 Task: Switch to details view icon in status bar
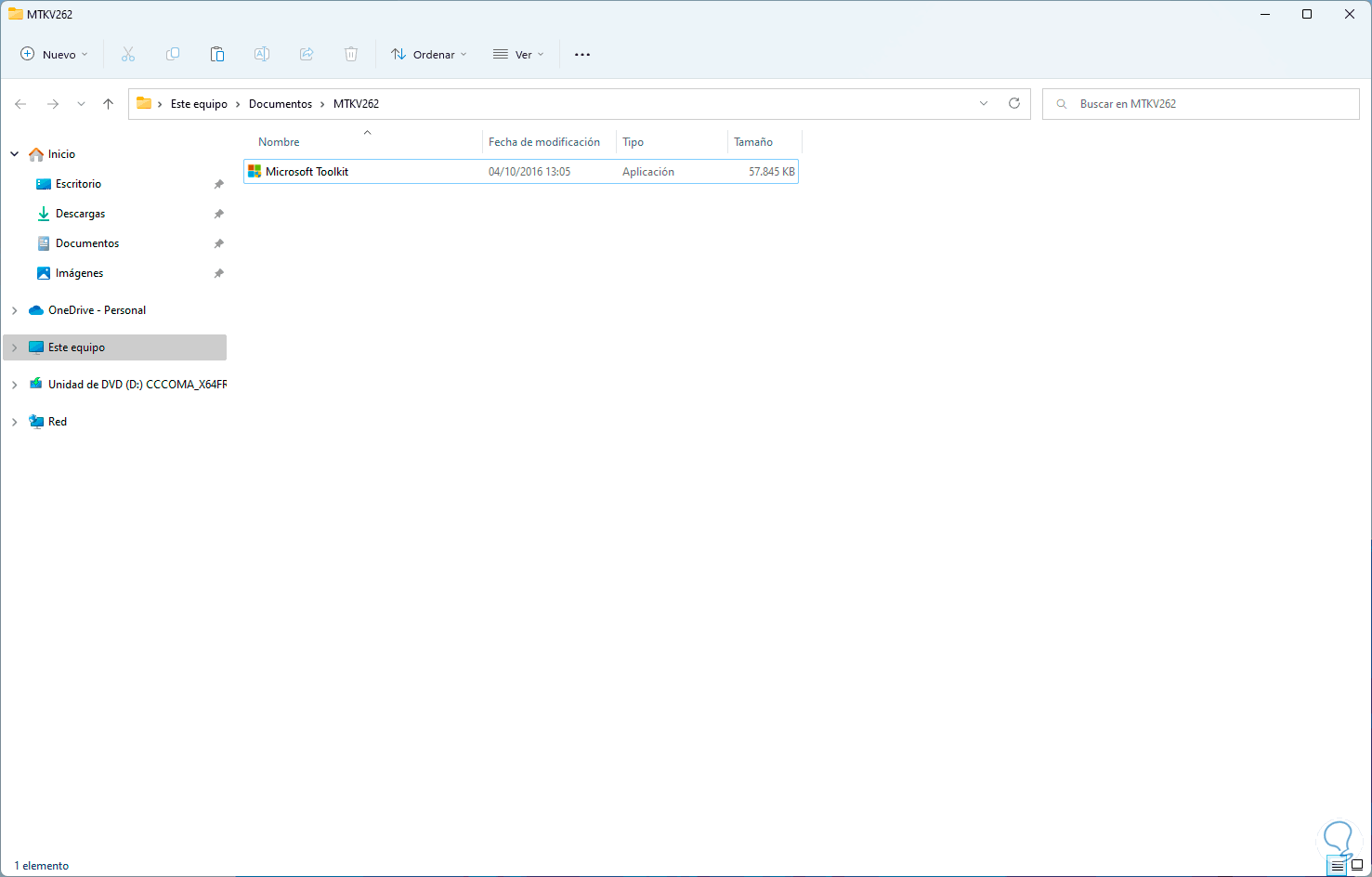1338,866
